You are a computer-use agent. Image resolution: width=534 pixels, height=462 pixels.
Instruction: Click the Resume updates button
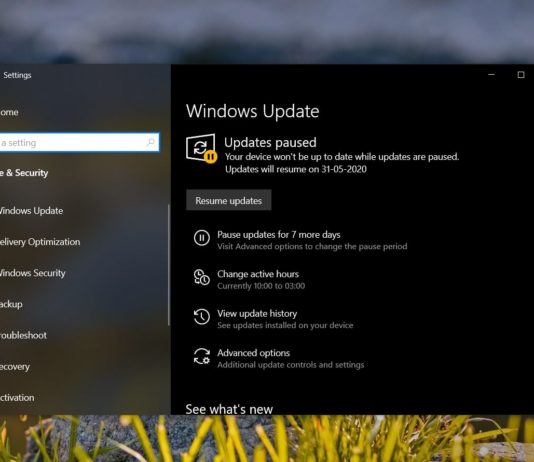click(229, 200)
